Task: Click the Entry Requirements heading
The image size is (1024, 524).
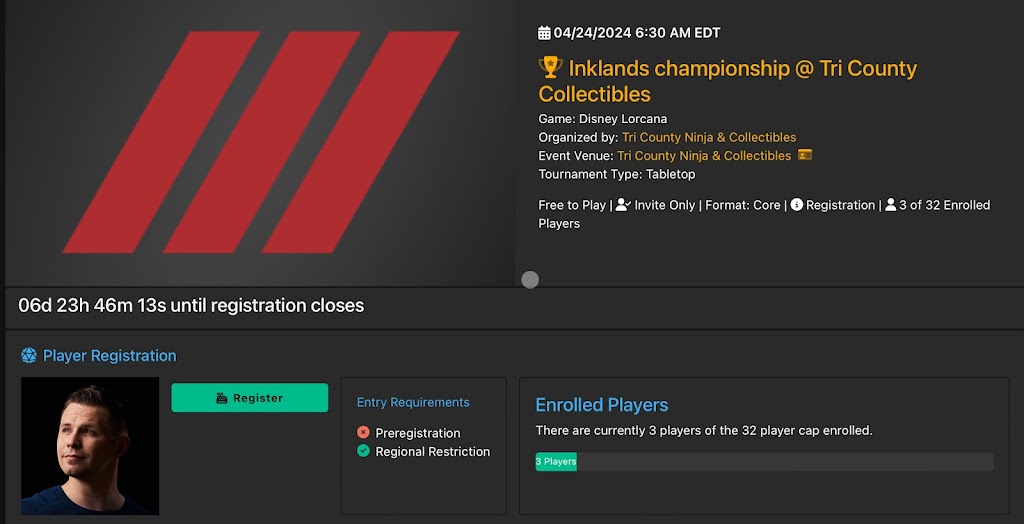Action: (413, 402)
